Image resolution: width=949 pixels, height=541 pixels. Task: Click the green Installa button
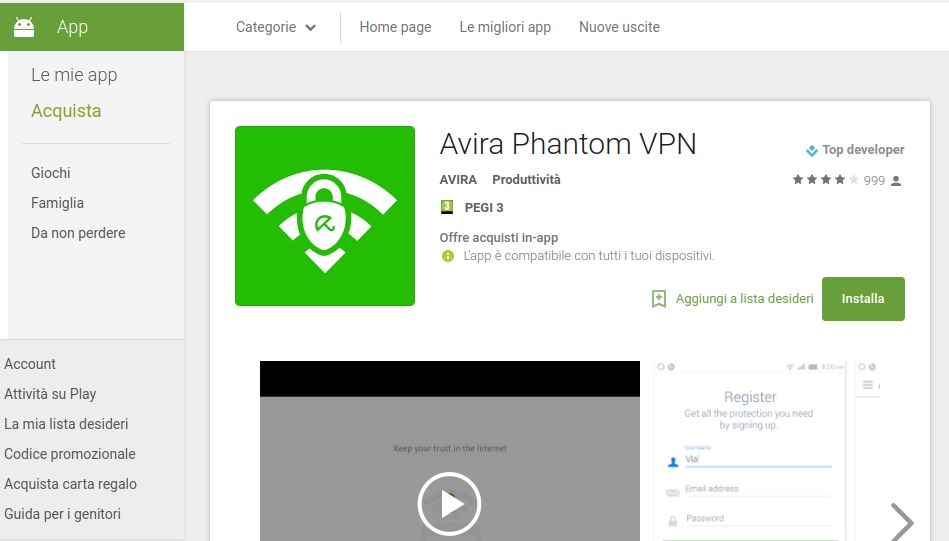[x=863, y=299]
